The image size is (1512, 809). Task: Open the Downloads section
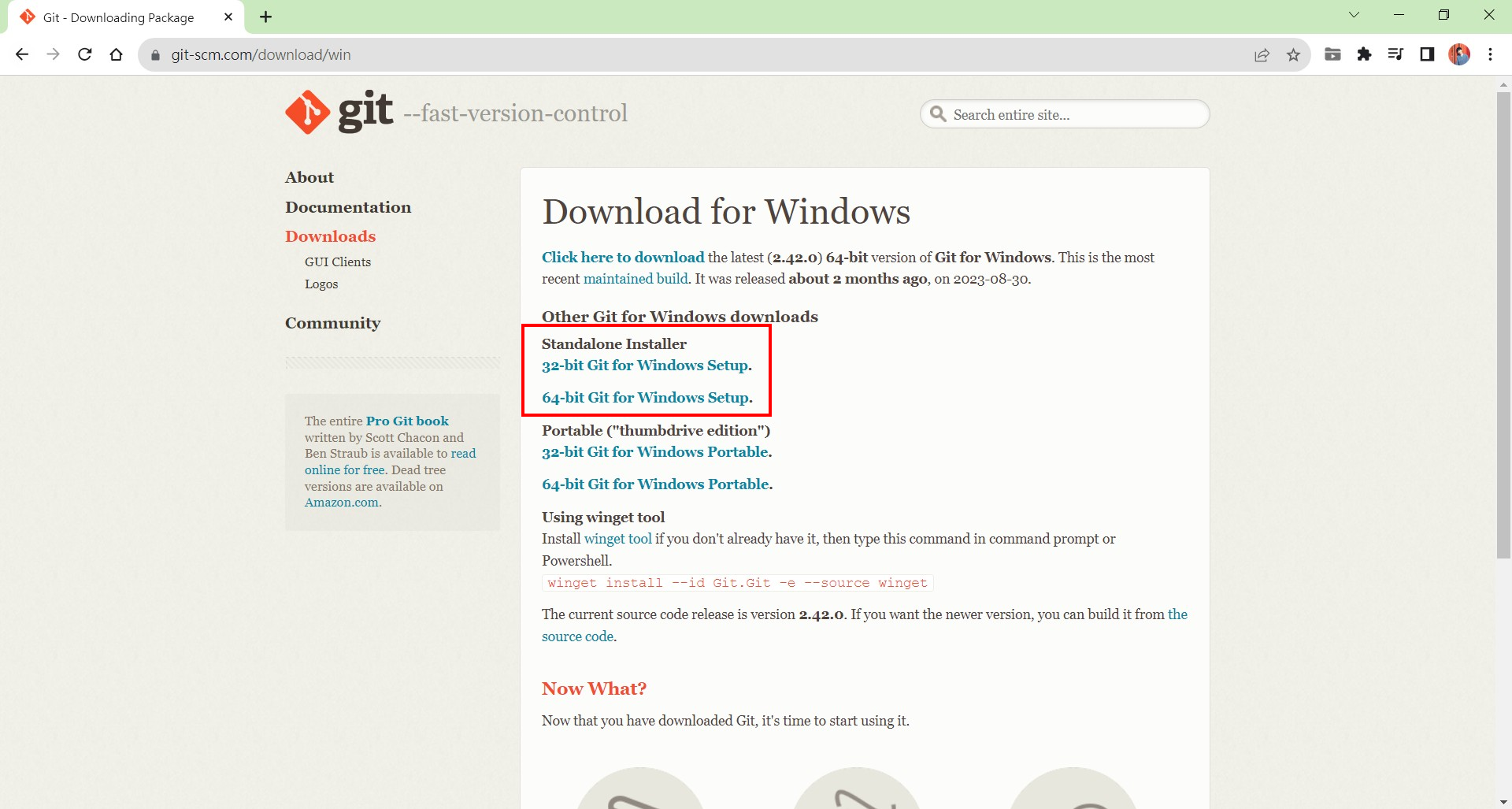point(330,236)
